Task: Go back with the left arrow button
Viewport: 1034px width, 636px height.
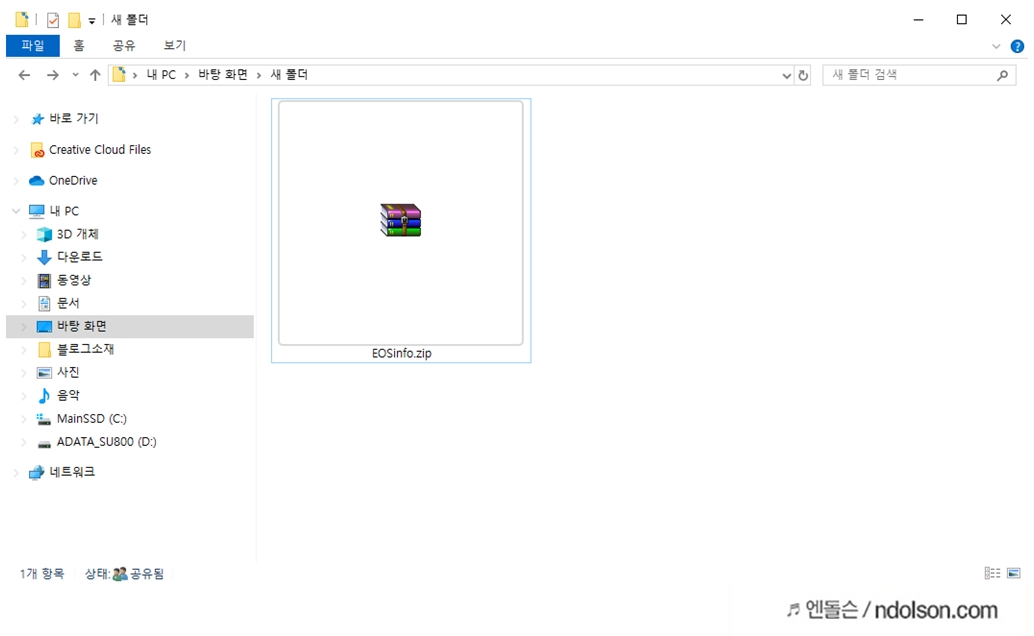Action: tap(24, 75)
